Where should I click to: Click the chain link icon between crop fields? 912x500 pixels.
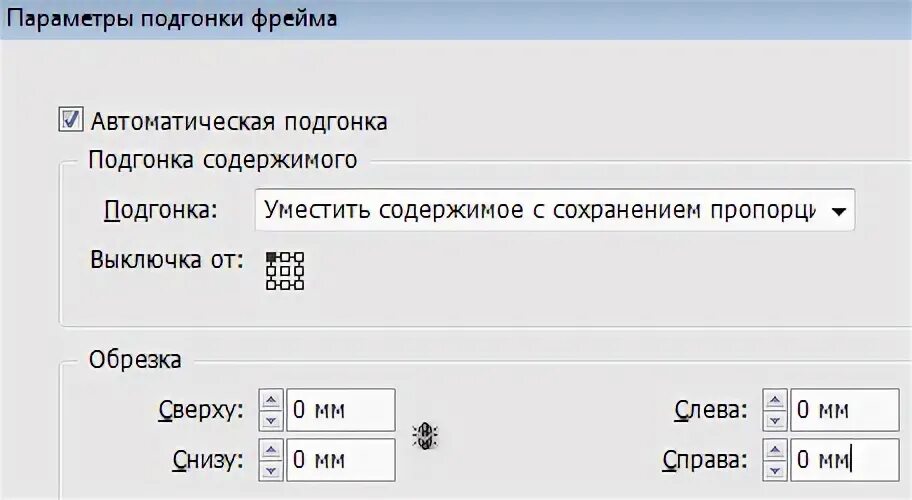[425, 435]
